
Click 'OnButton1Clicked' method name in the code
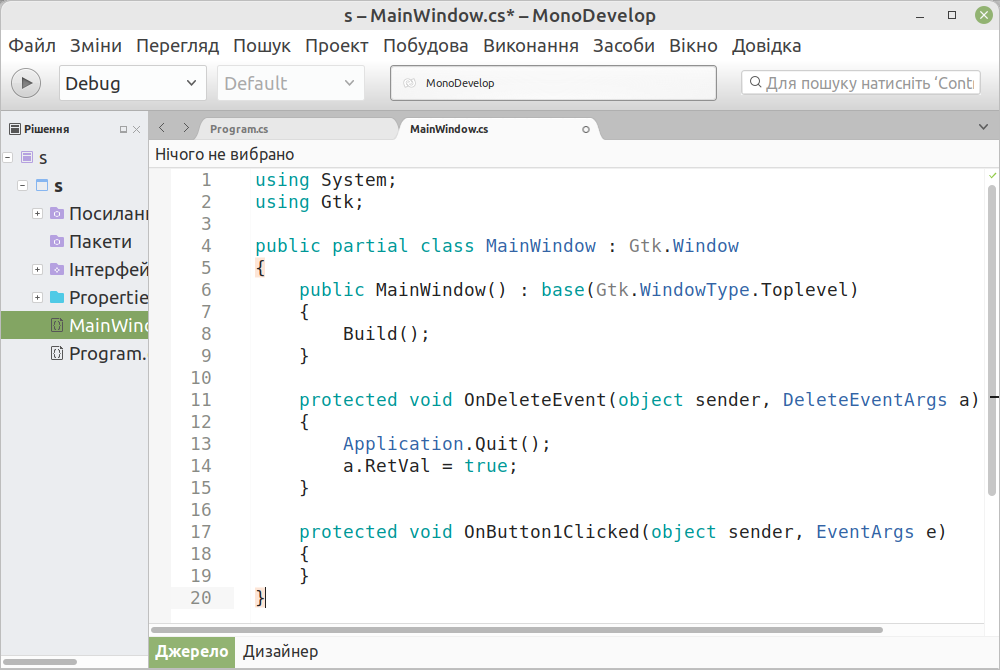point(552,532)
